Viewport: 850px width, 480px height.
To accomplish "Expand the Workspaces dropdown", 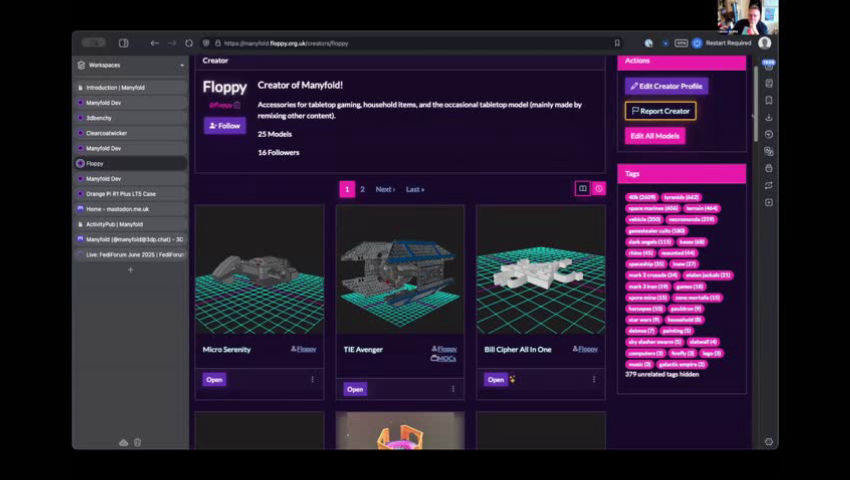I will pos(182,65).
